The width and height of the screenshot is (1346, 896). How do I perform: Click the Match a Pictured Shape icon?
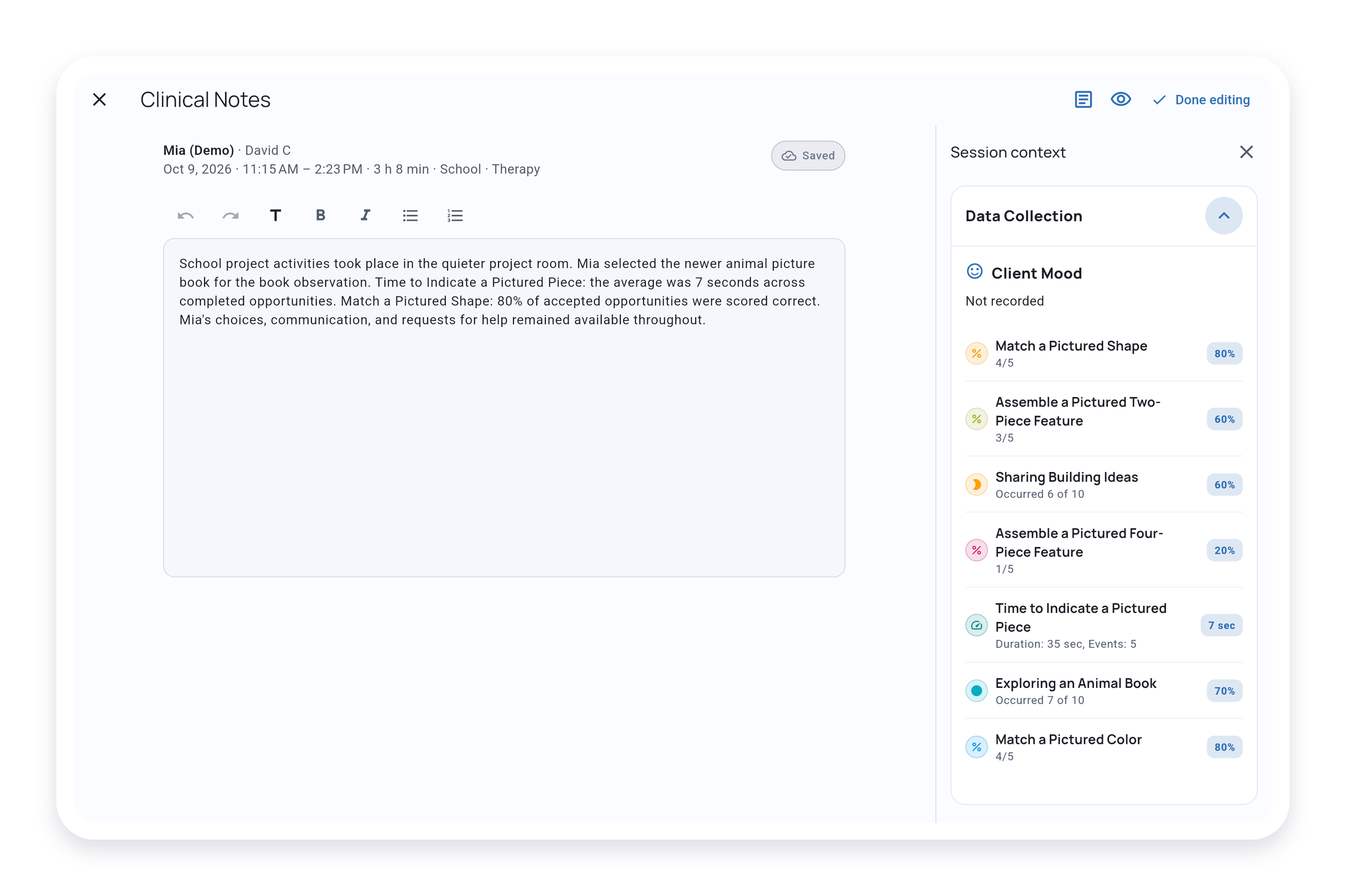(x=977, y=354)
